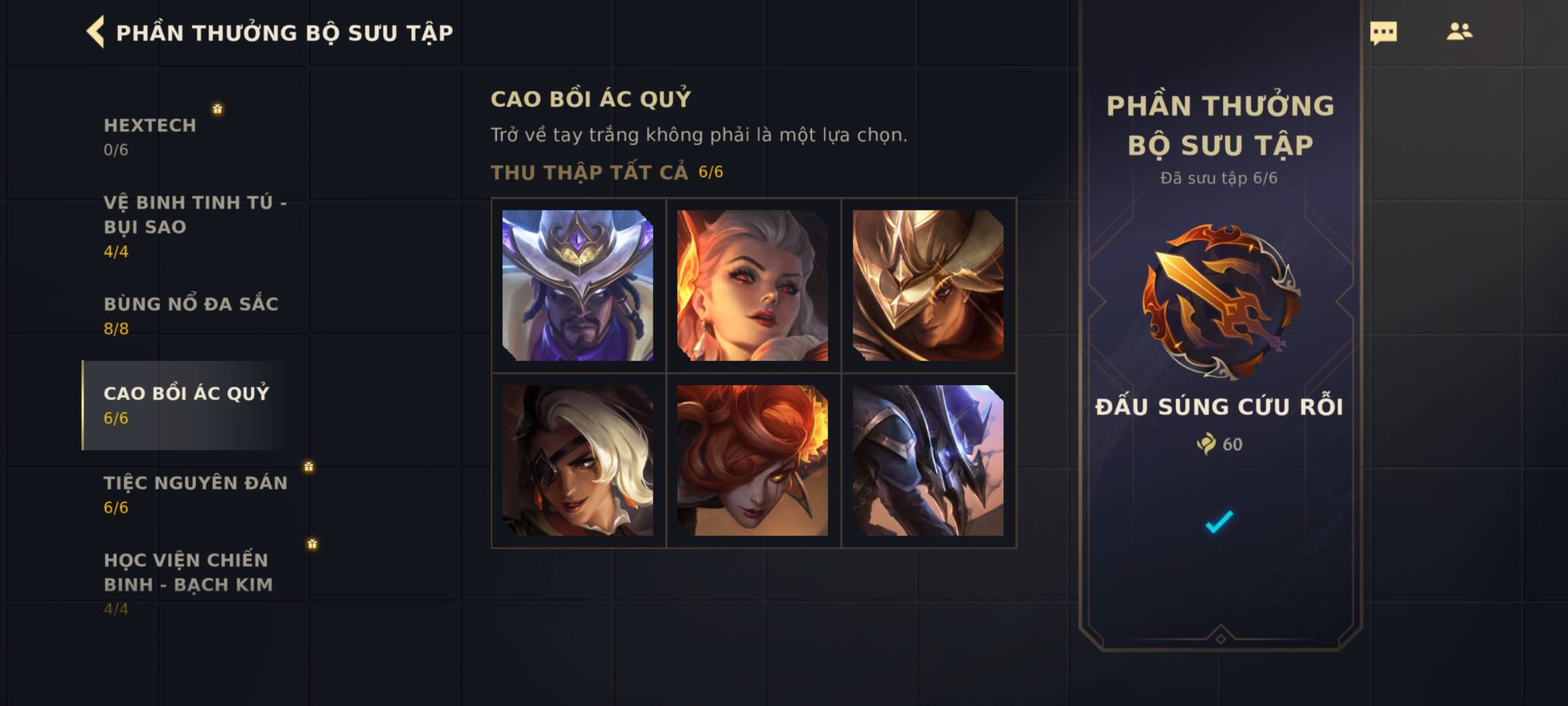Select the eyepatch white-haired woman skin
Screen dimensions: 1568x706
point(578,460)
